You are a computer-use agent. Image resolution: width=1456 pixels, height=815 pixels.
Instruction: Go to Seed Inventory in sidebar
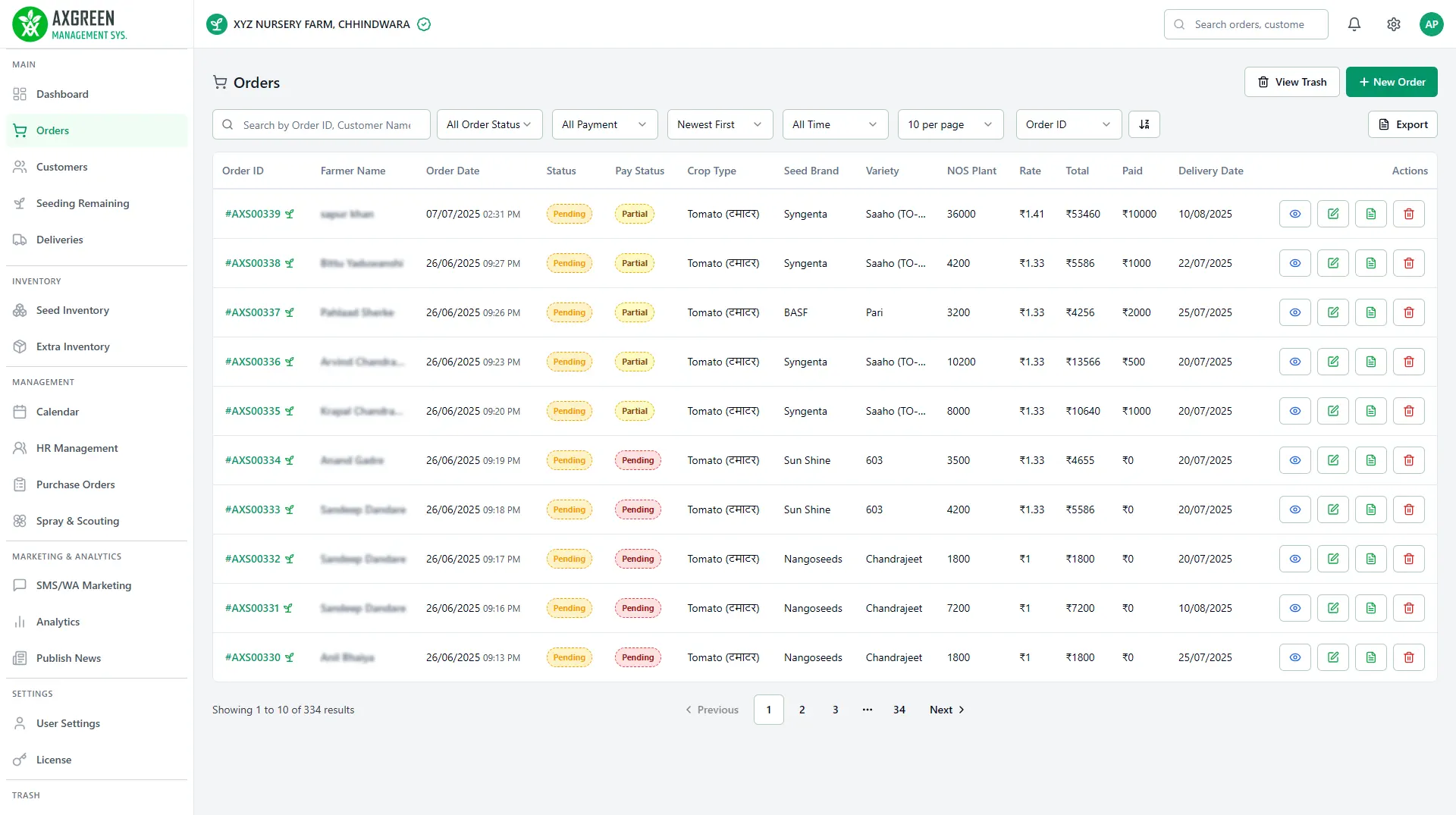coord(73,310)
